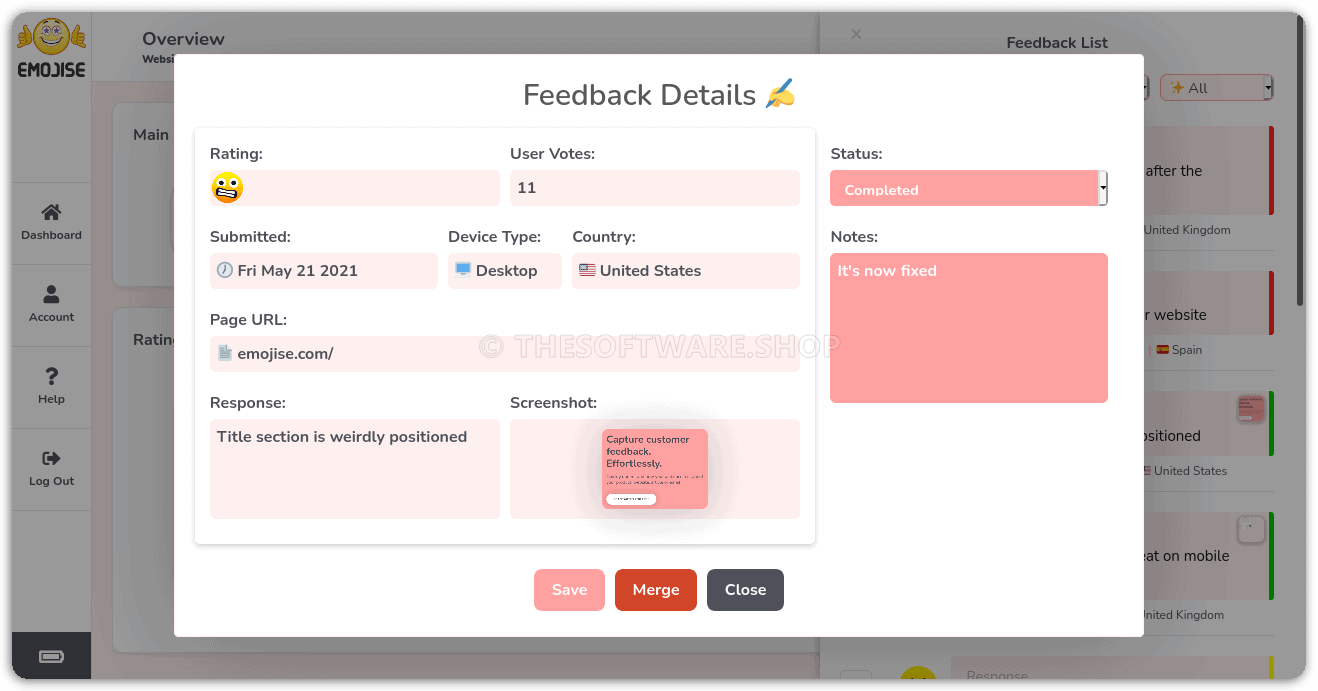Click the Feedback List panel's vertical scrollbar
Viewport: 1318px width, 691px height.
point(1300,160)
